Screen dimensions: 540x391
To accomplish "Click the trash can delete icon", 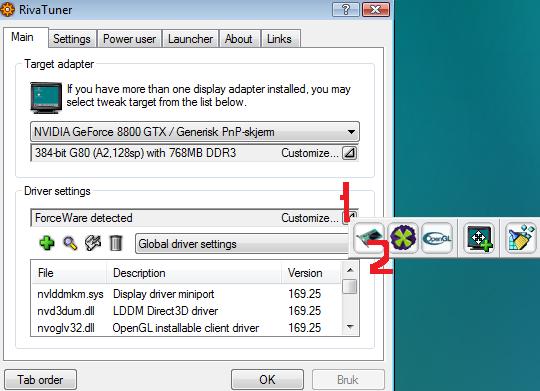I will click(116, 243).
